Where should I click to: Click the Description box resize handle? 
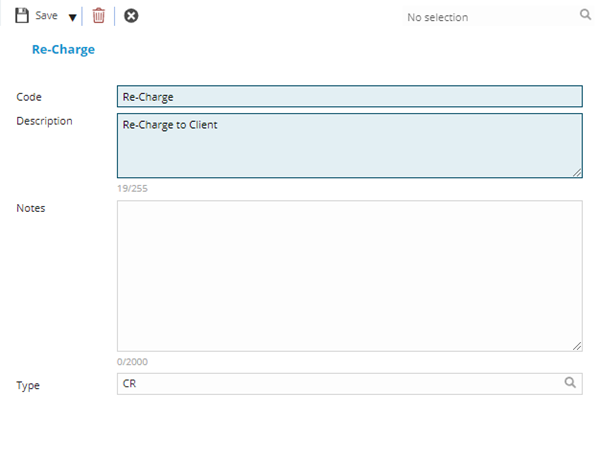(577, 172)
